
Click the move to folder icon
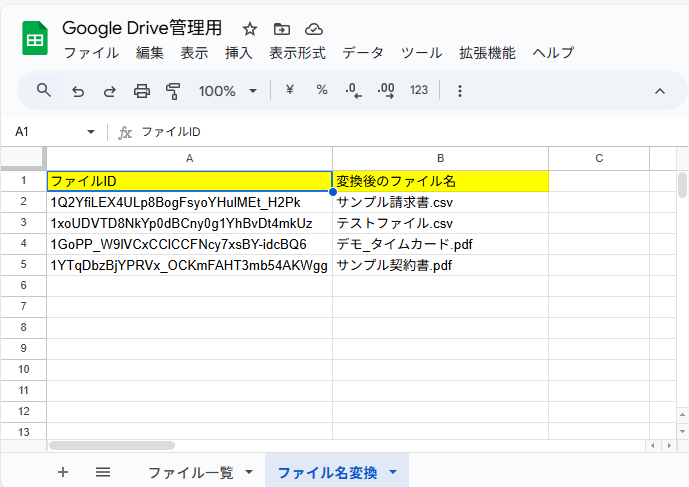pos(281,29)
